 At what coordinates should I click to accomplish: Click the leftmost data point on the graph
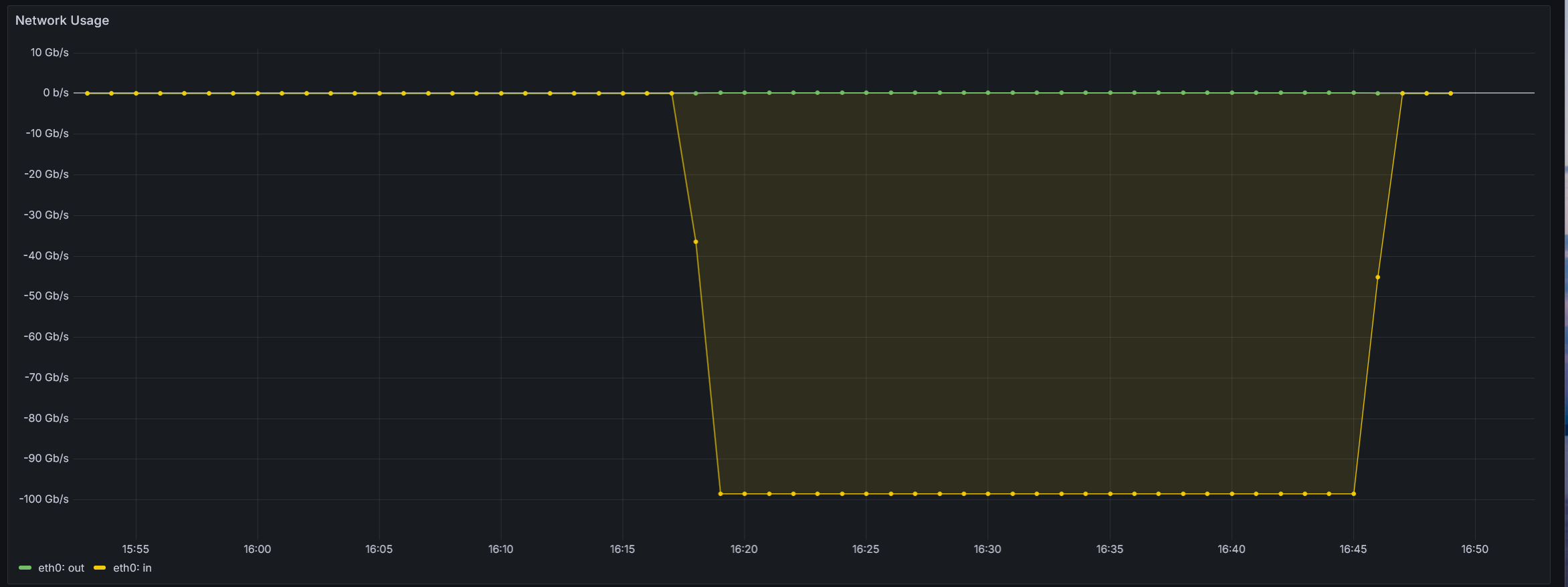point(87,93)
